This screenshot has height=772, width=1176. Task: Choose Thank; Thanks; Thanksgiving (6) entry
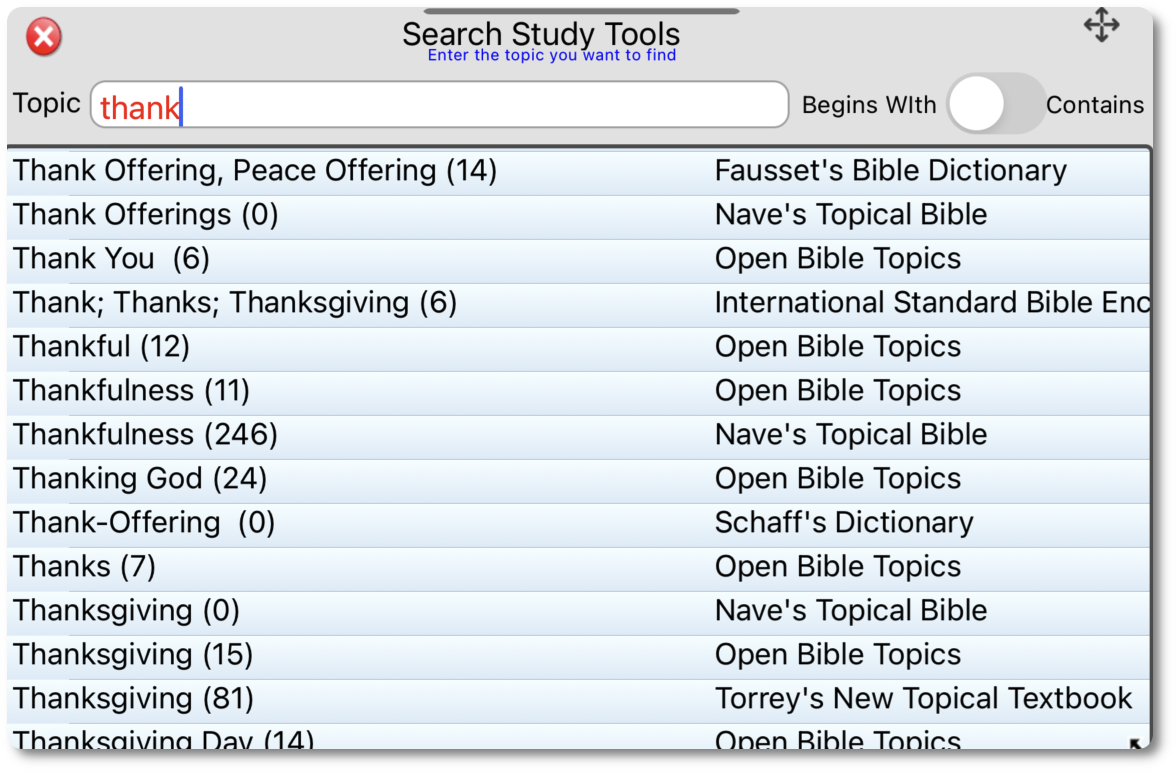235,303
